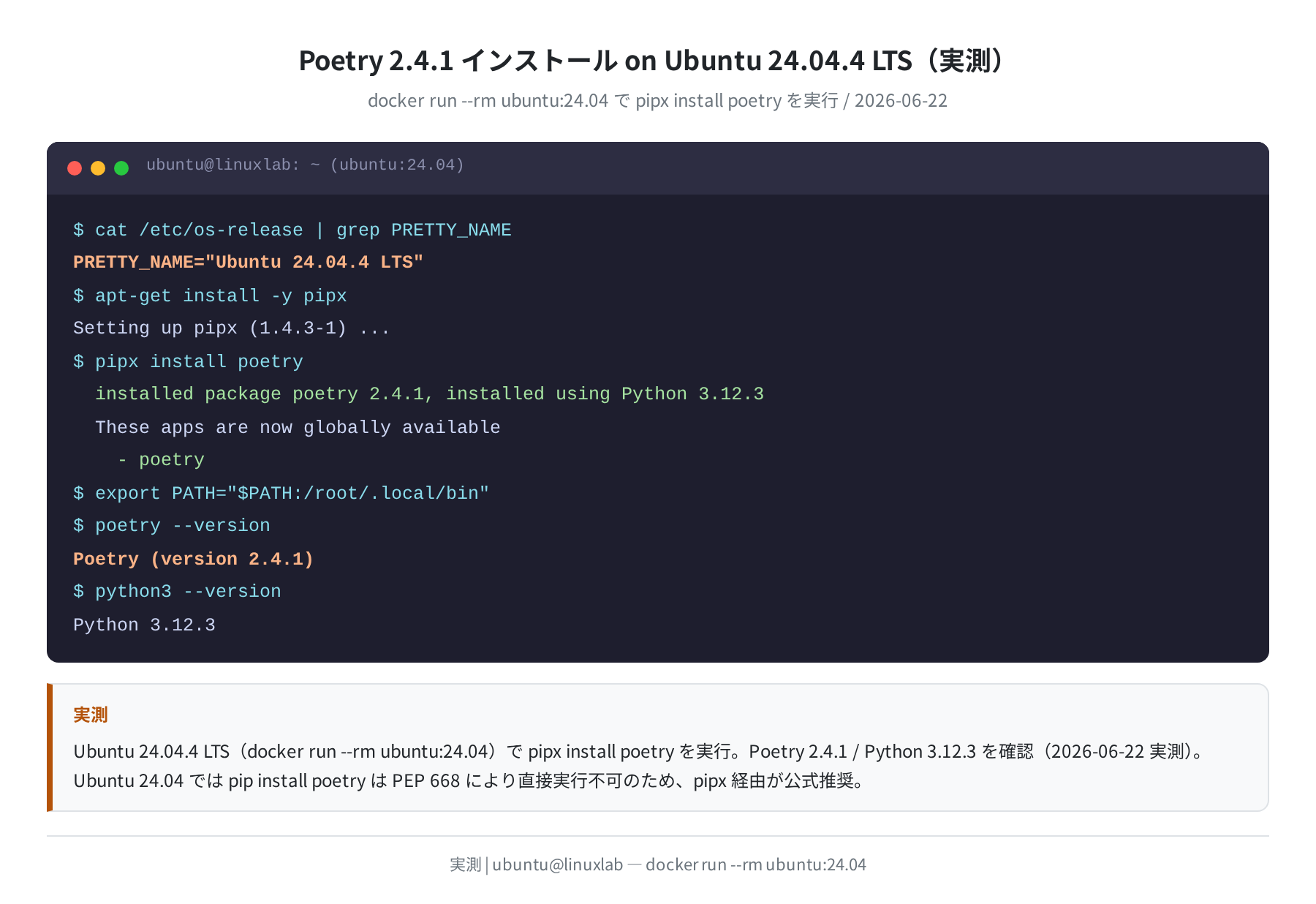Select the terminal title "ubuntu@linuxlab: ~ (ubuntu:24.04)"
Screen dimensions: 1316x904
point(305,165)
